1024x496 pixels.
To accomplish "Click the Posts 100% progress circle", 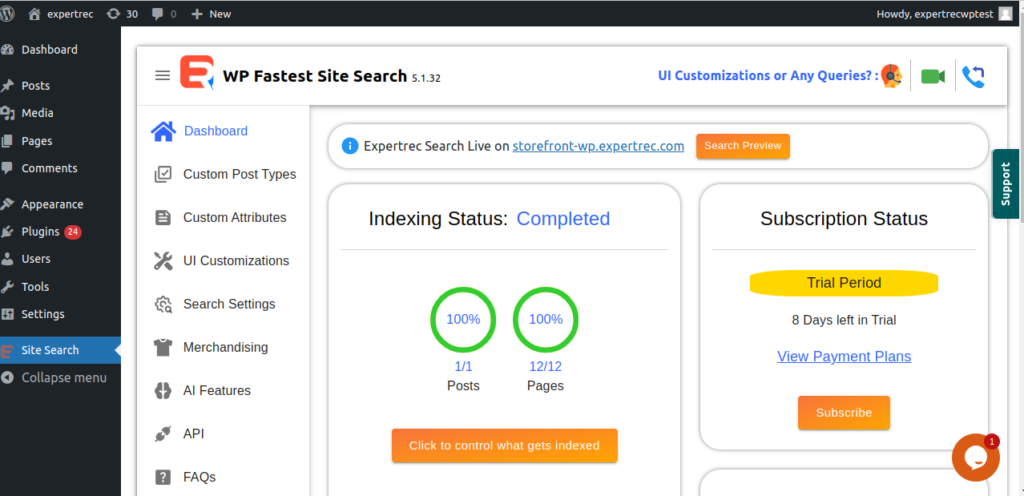I will click(463, 320).
